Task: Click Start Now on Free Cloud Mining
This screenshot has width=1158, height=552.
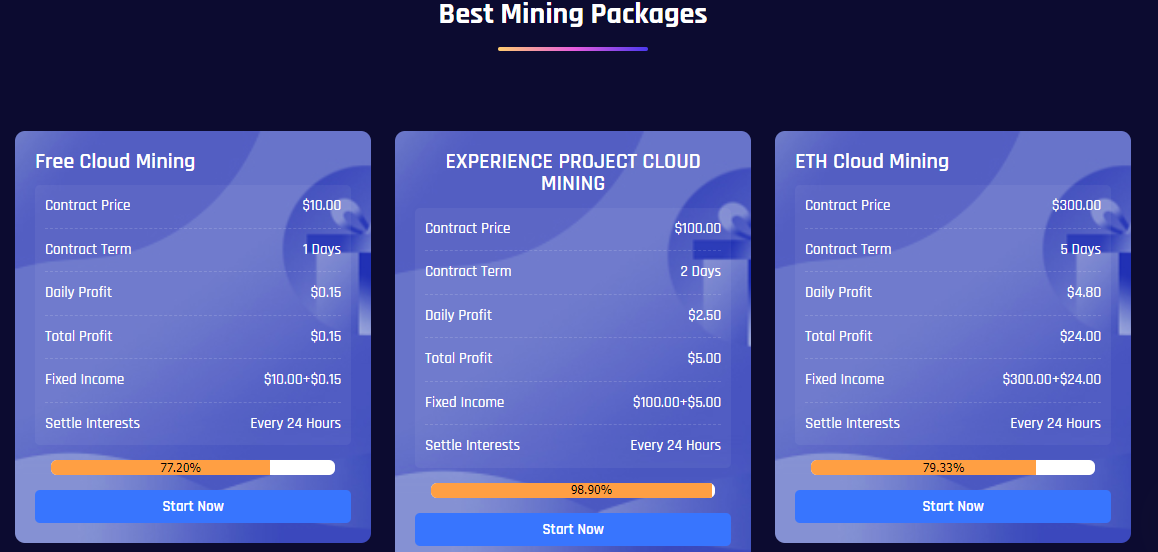Action: tap(192, 506)
